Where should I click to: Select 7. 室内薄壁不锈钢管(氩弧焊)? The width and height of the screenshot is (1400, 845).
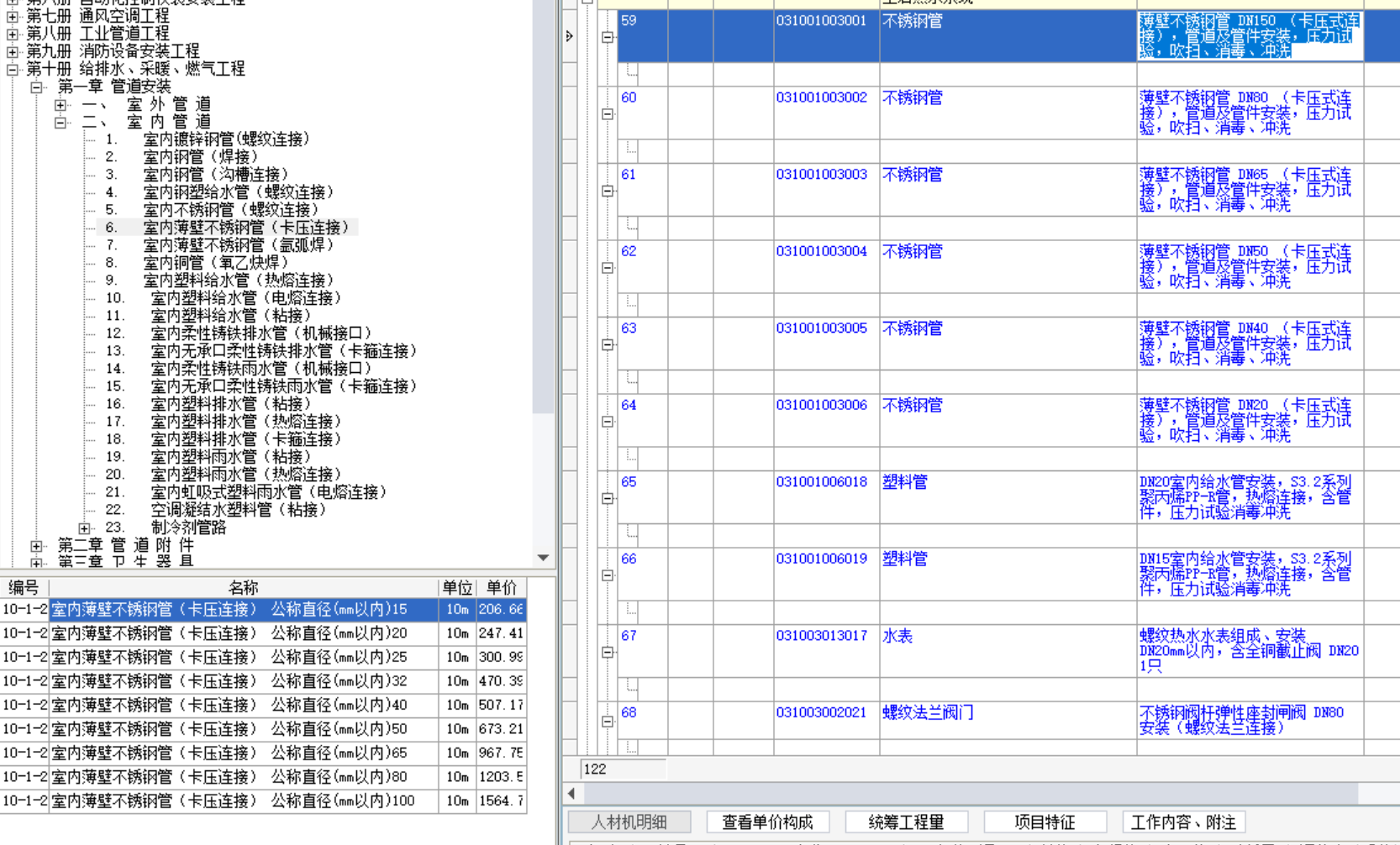tap(220, 245)
